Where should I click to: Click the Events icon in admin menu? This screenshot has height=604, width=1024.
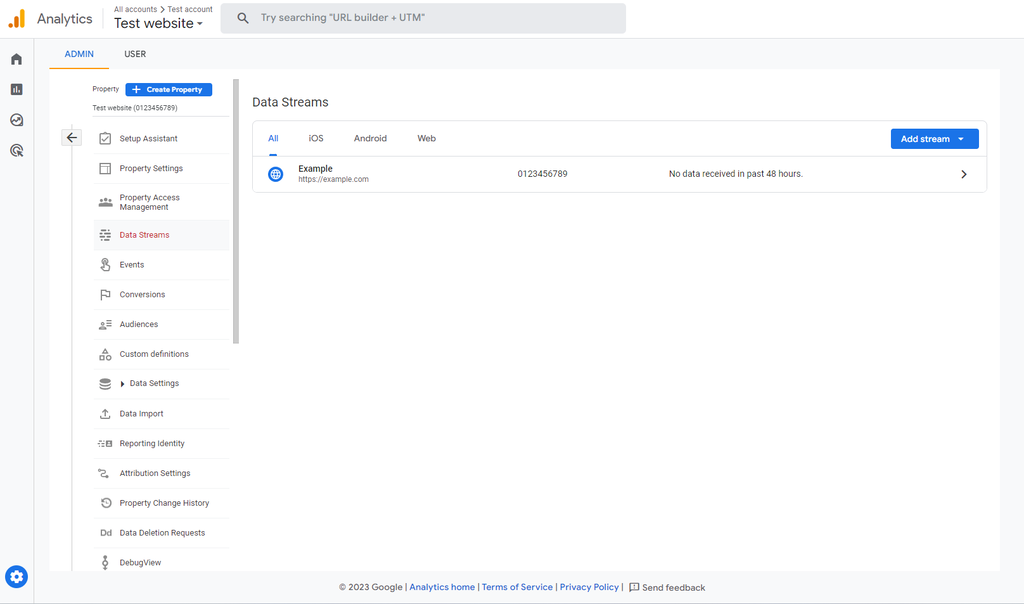coord(105,264)
